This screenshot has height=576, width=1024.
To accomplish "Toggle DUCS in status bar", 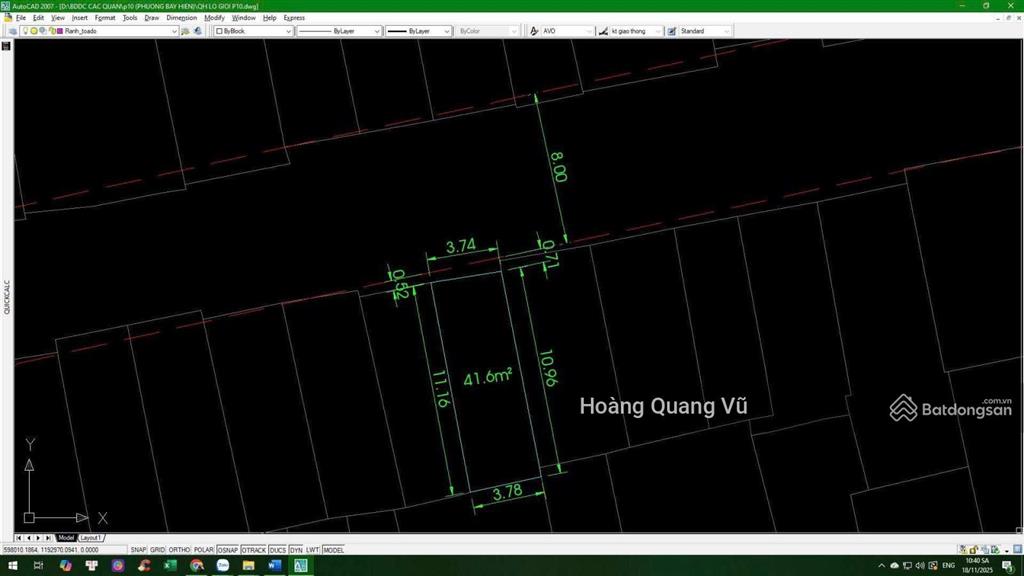I will [278, 550].
